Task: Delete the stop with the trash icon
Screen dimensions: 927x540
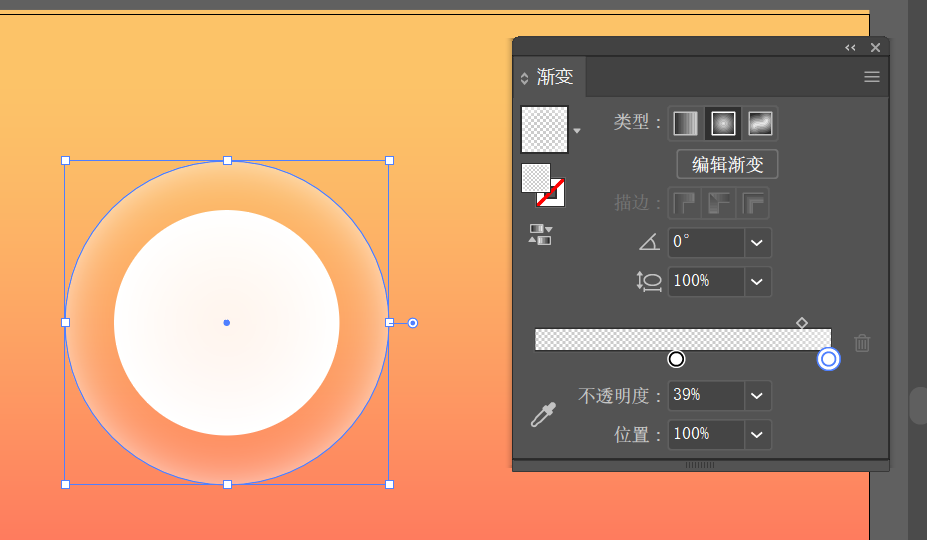Action: pos(862,342)
